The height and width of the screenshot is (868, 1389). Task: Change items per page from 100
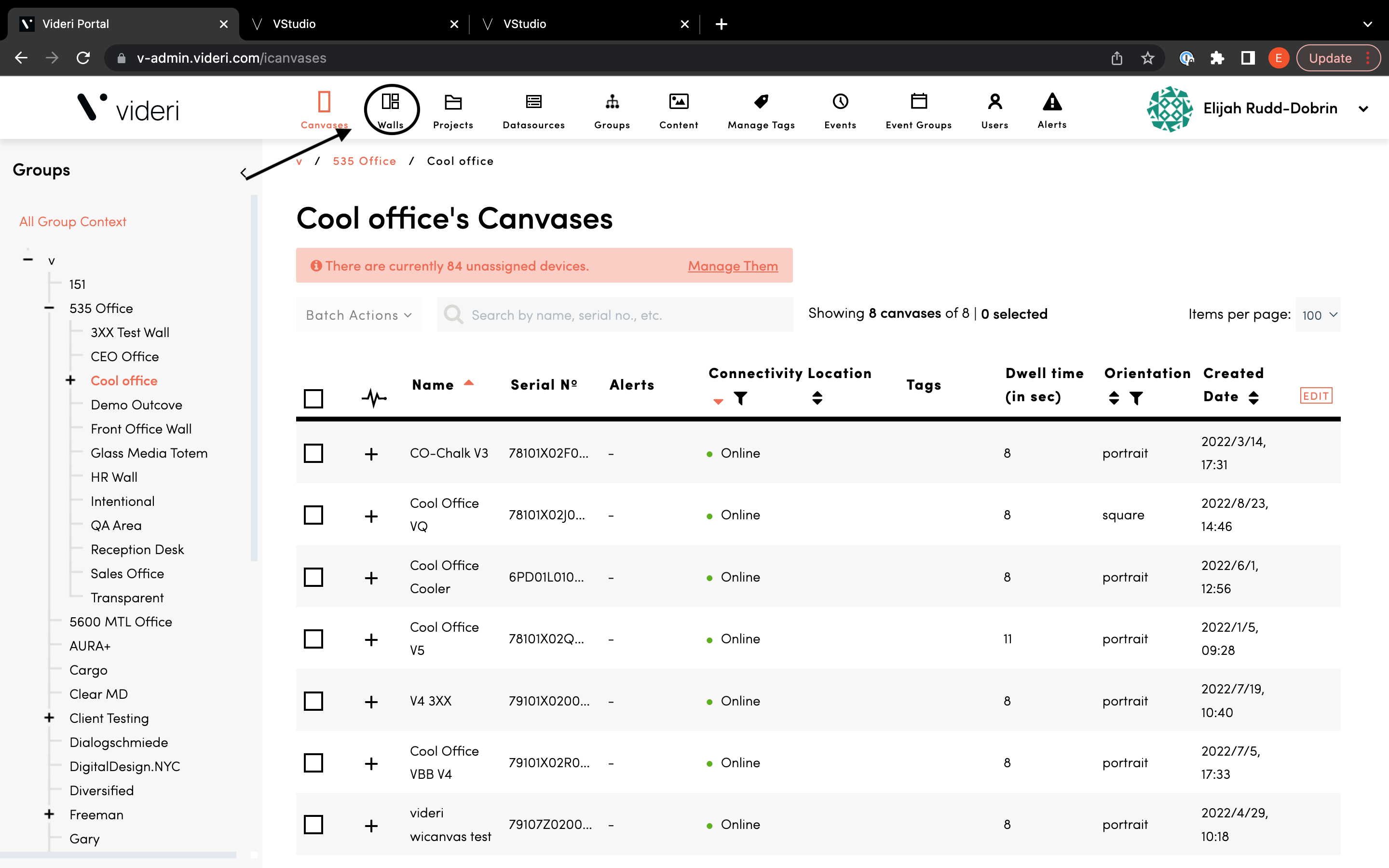tap(1319, 314)
